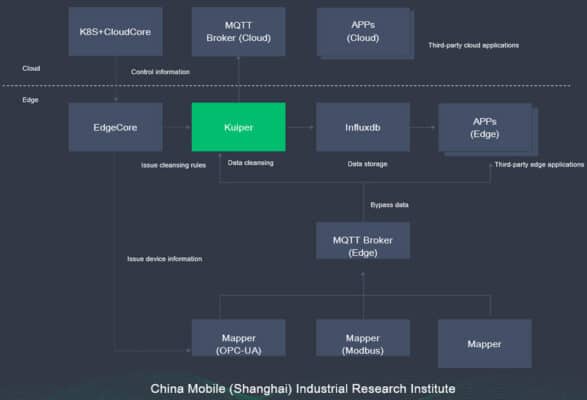Click the K8S+CloudCore box
The height and width of the screenshot is (400, 587).
tap(115, 31)
